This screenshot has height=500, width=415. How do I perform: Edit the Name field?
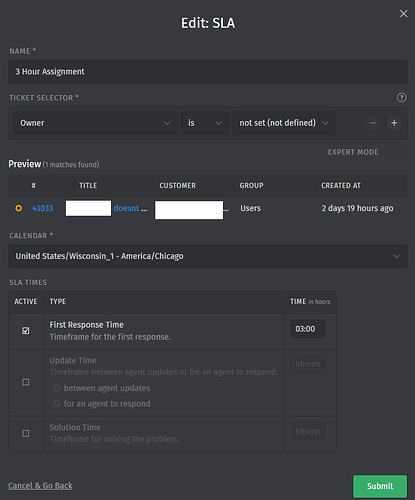click(x=208, y=72)
